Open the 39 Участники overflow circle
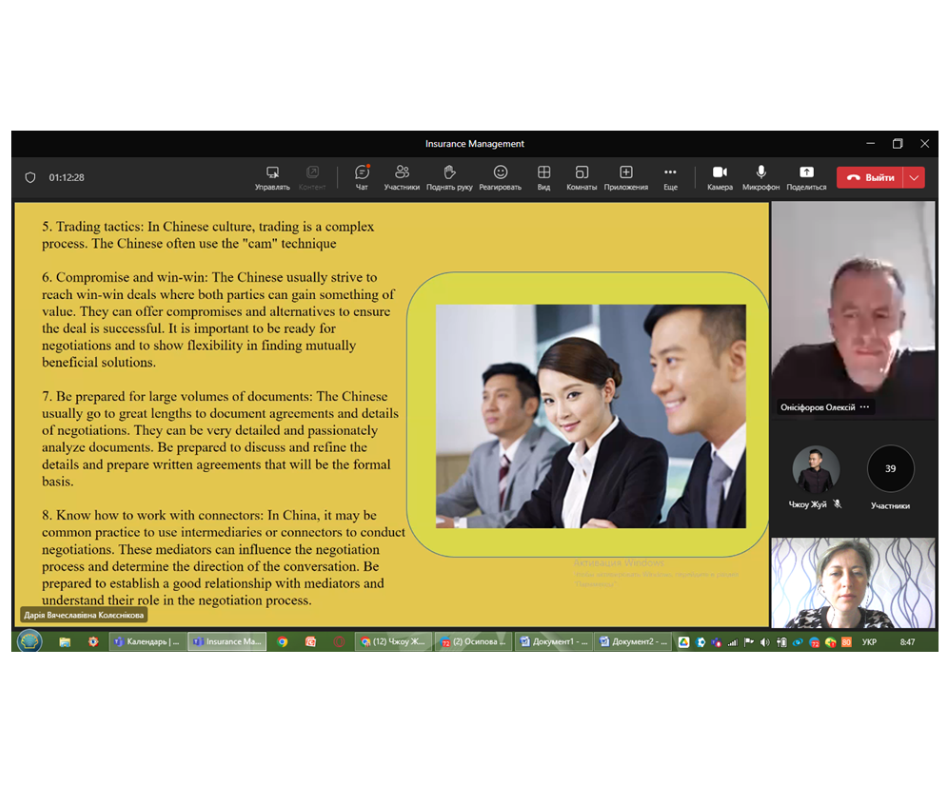The image size is (940, 788). [x=890, y=468]
